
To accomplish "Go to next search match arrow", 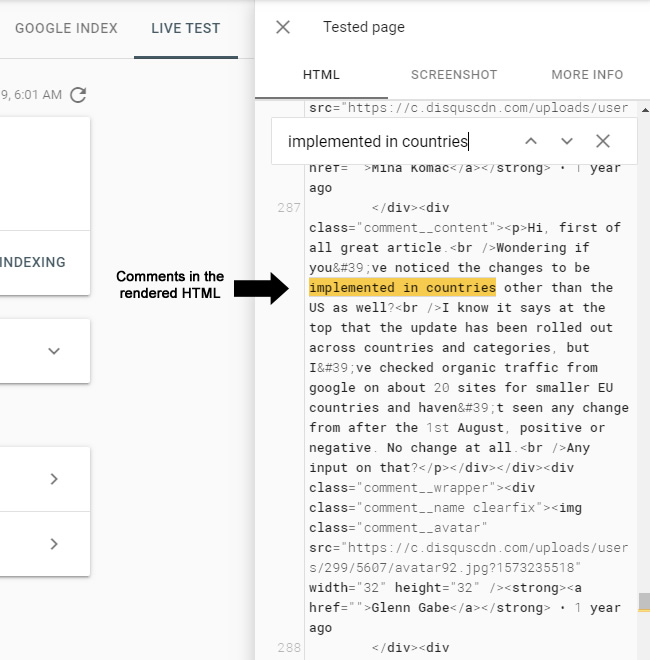I will 567,141.
